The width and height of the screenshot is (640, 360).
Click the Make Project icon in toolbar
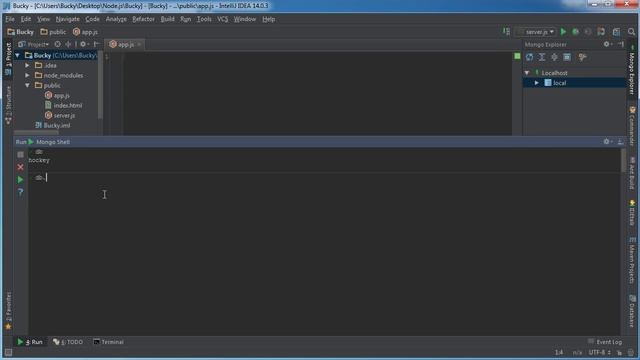[x=506, y=31]
